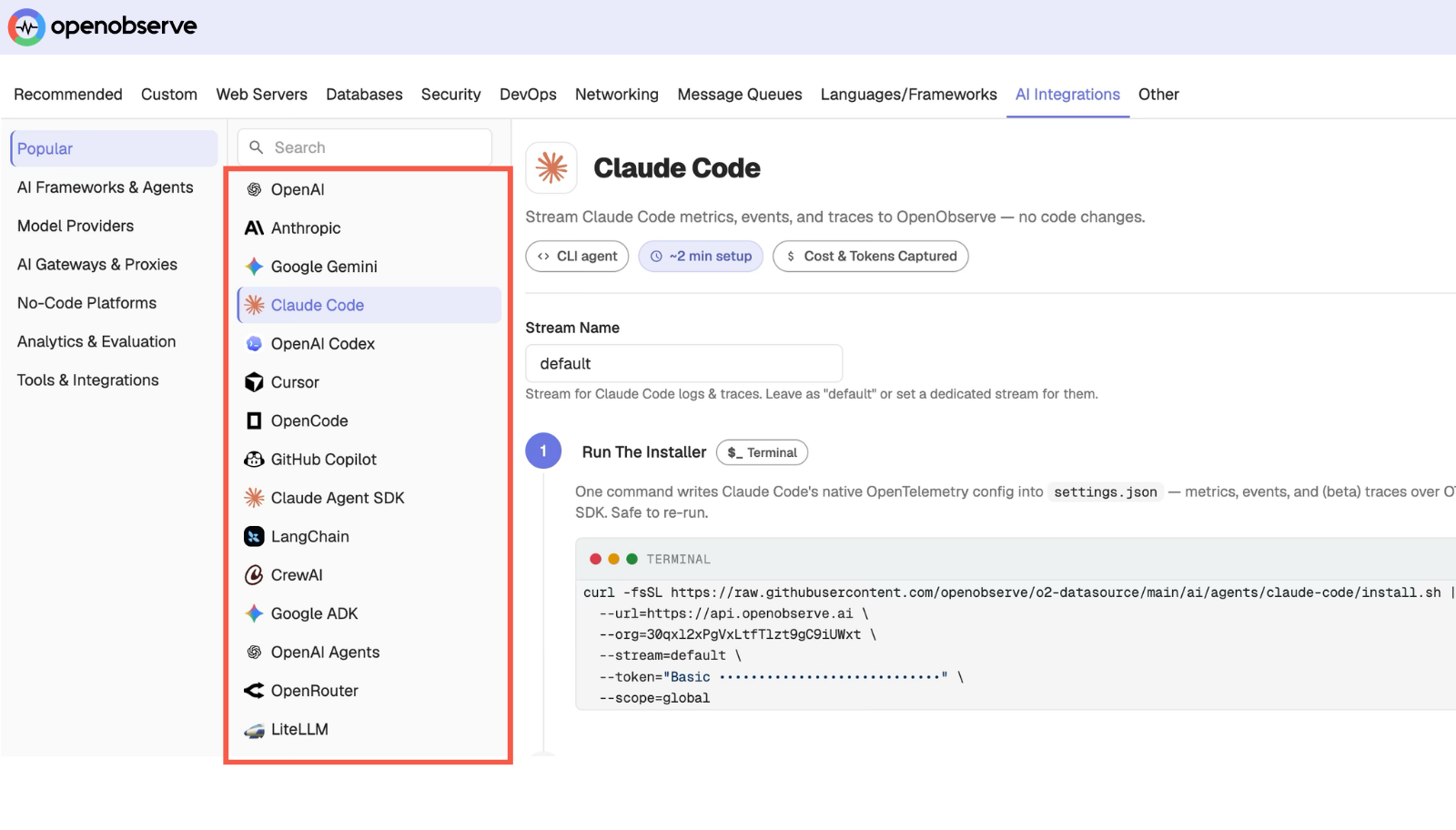Open the Security tab

[x=450, y=95]
